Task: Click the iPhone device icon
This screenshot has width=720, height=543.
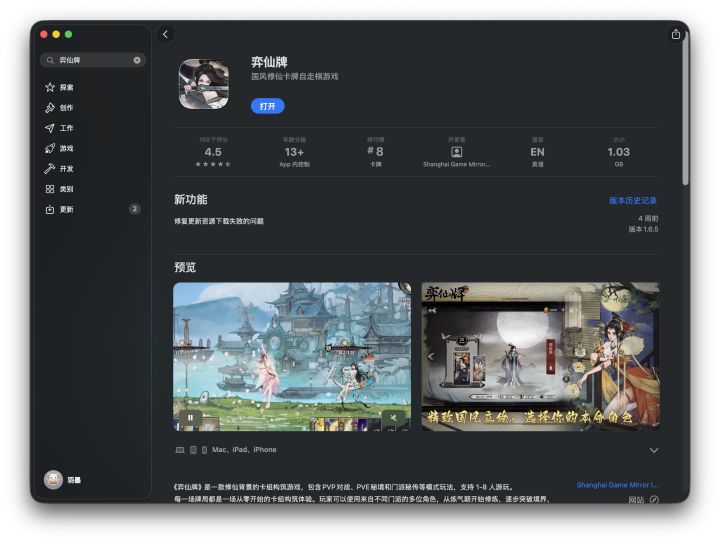Action: click(204, 450)
